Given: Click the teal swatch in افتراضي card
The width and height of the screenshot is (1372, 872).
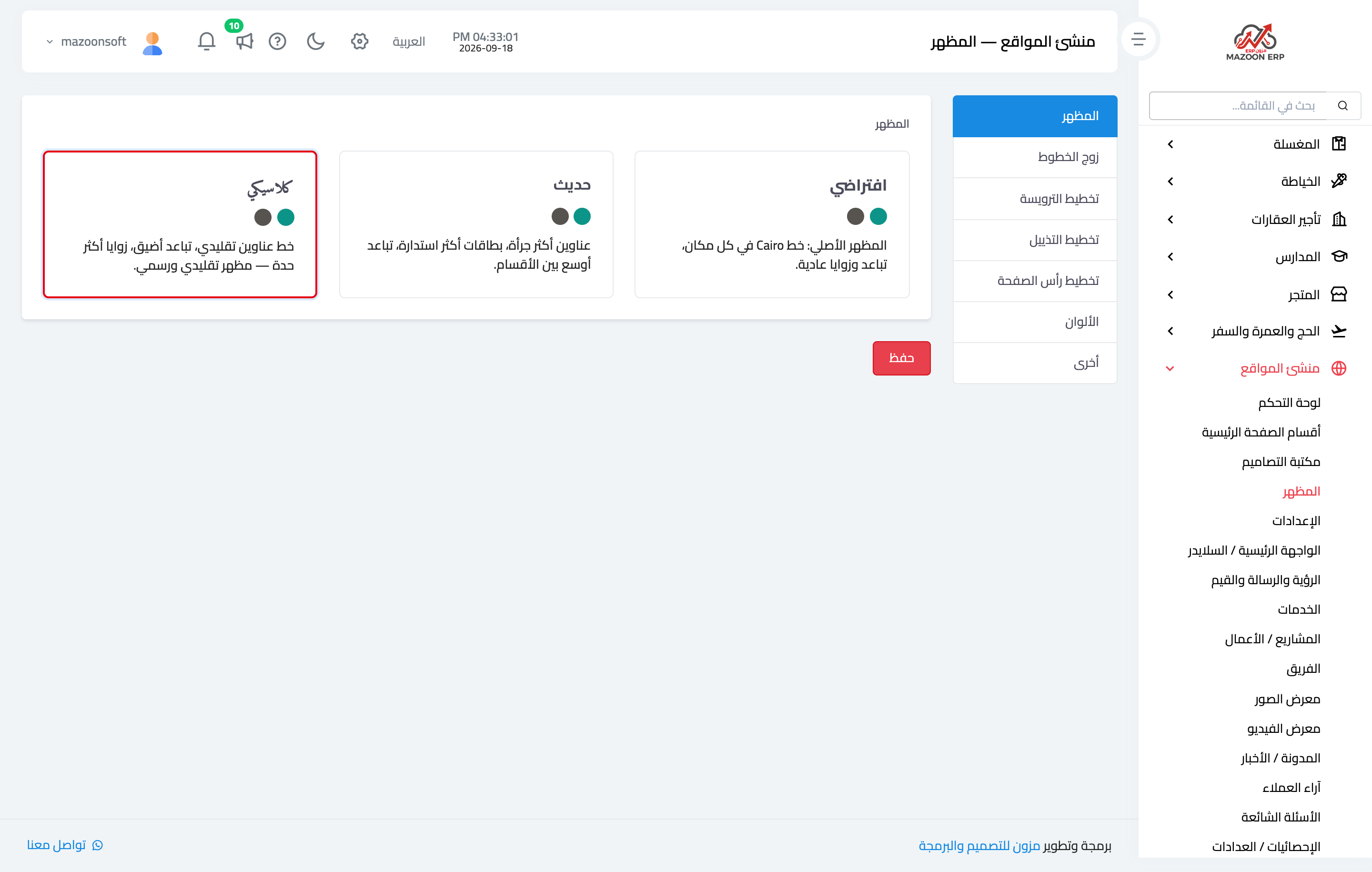Looking at the screenshot, I should click(878, 217).
